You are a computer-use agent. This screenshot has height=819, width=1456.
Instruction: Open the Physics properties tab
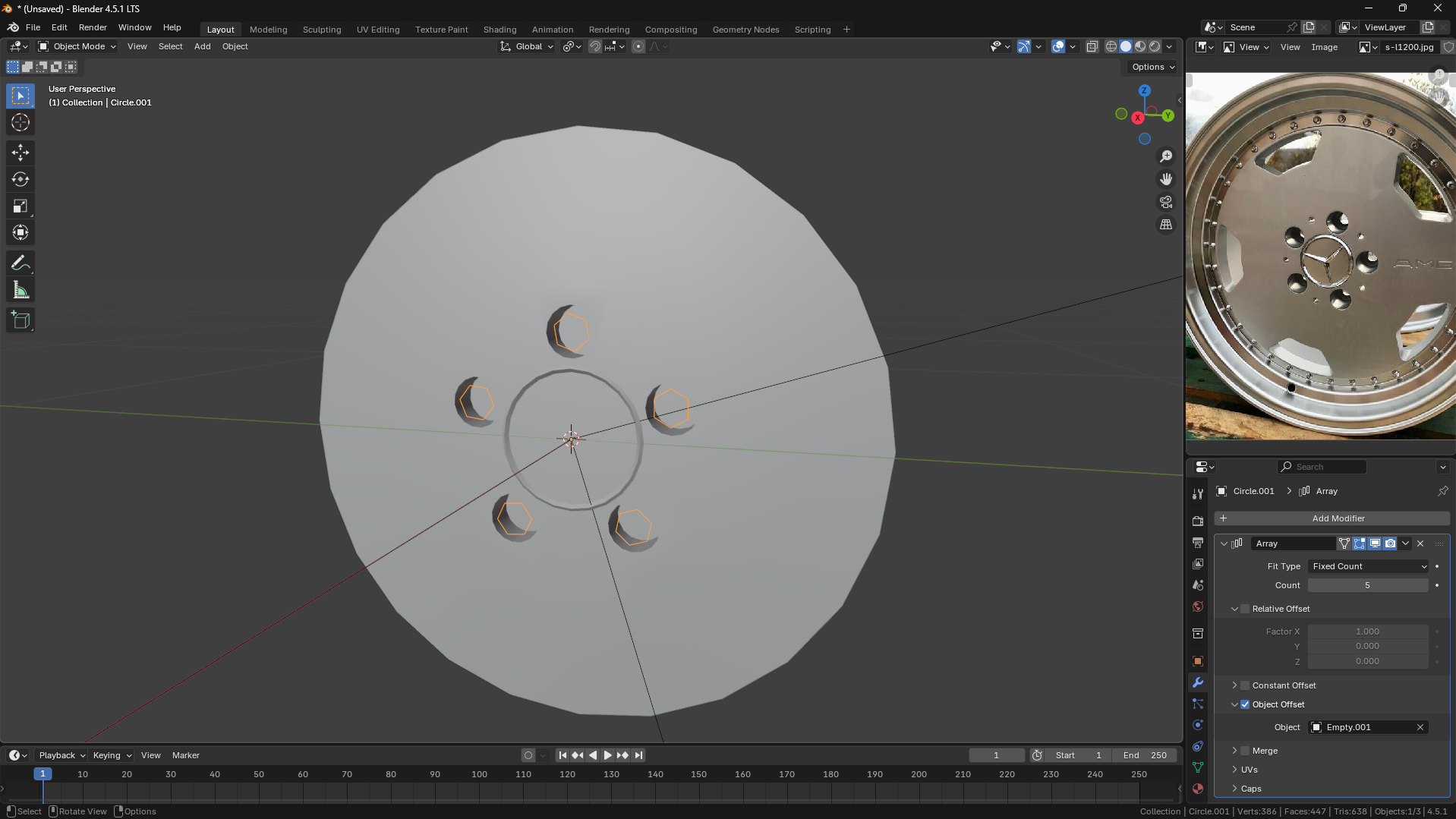(x=1198, y=725)
